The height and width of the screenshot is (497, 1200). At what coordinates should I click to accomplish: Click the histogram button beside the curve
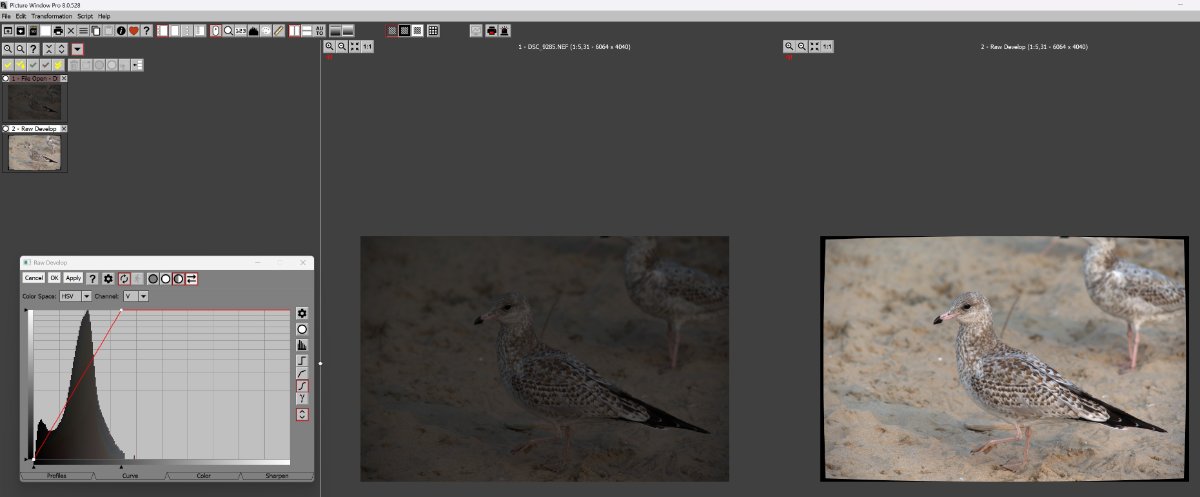[x=302, y=344]
